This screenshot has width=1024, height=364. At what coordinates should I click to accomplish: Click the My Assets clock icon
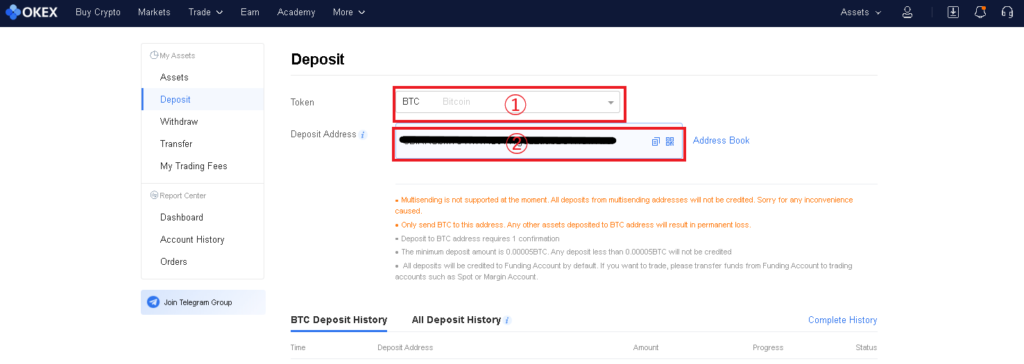154,56
